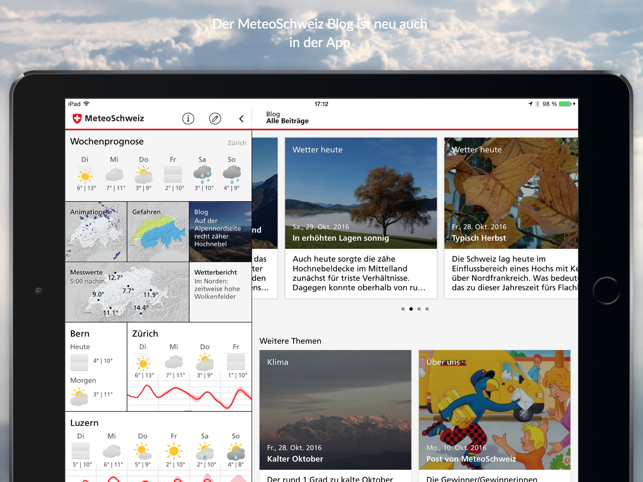
Task: Tap Luzern Tuesday fog icon
Action: point(81,451)
